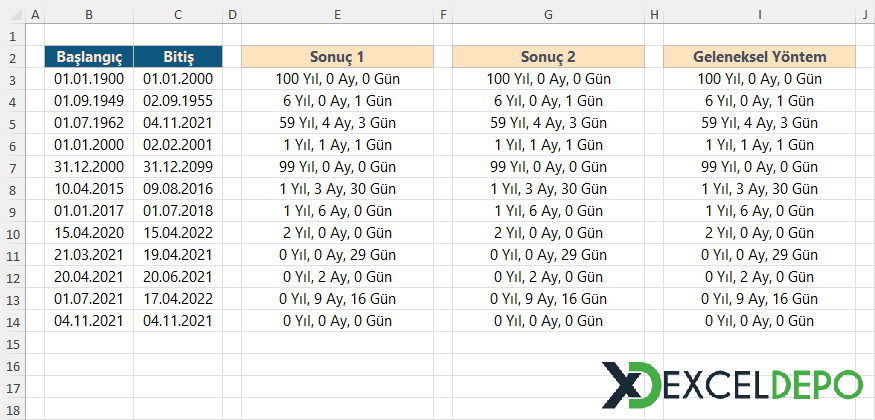875x420 pixels.
Task: Click the Başlangıç header cell
Action: tap(89, 56)
